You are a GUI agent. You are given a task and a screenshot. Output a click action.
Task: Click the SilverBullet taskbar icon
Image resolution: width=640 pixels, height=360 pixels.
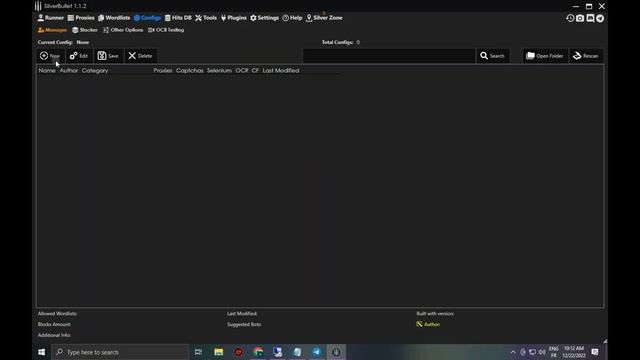click(x=336, y=352)
